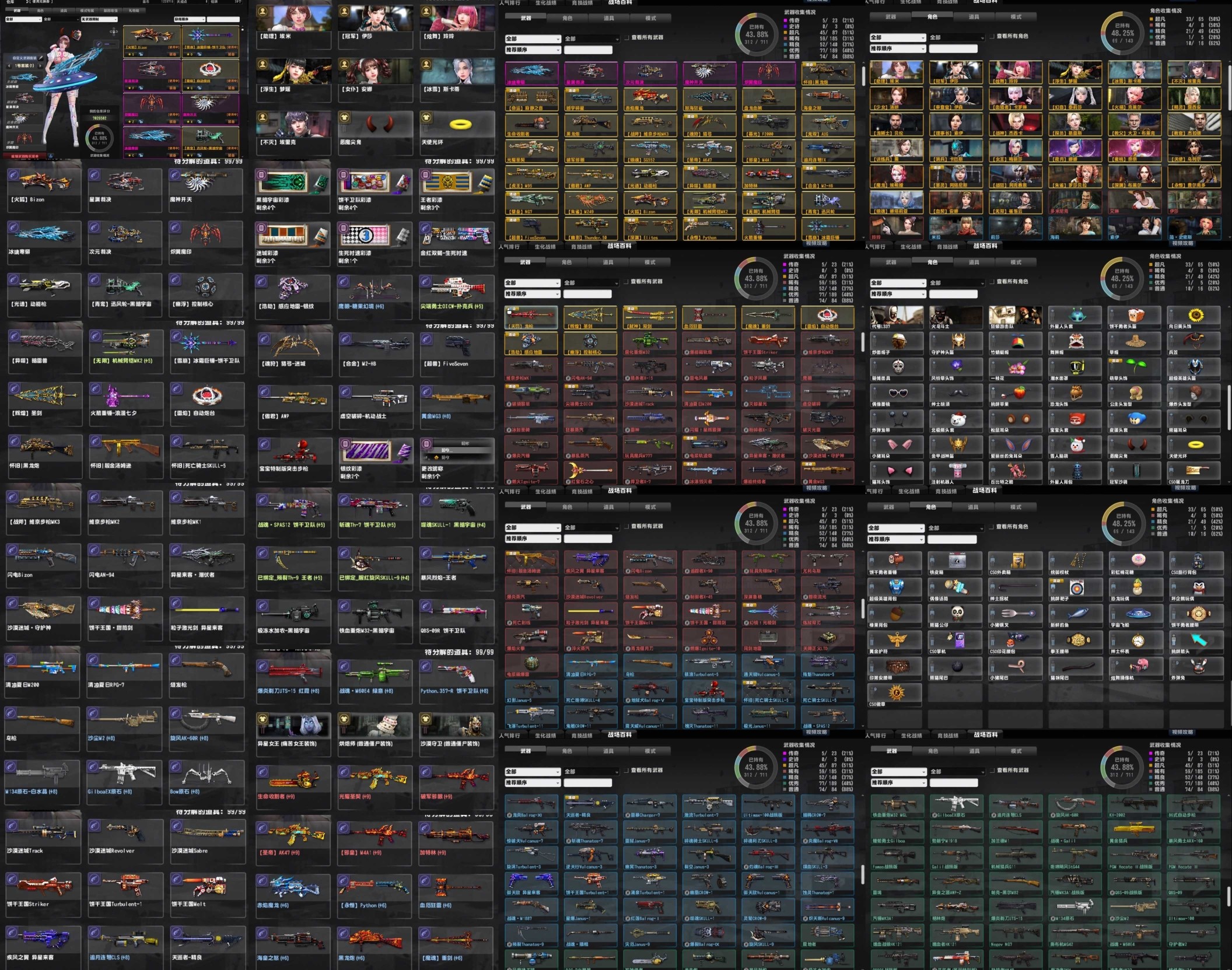Open the 礼物箱 warehouse tab
This screenshot has height=970, width=1232.
pyautogui.click(x=134, y=10)
